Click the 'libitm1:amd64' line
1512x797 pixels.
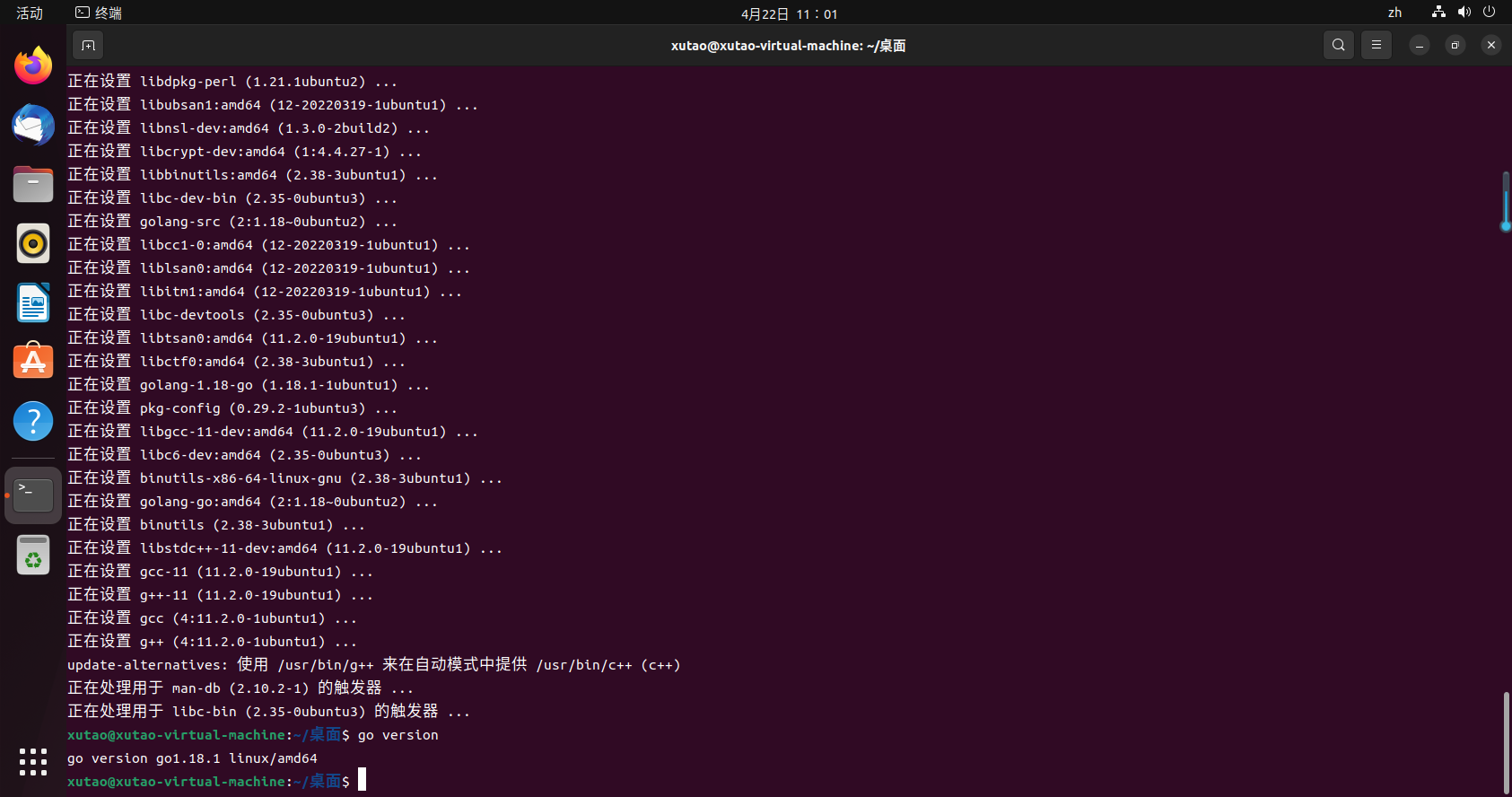click(x=265, y=291)
